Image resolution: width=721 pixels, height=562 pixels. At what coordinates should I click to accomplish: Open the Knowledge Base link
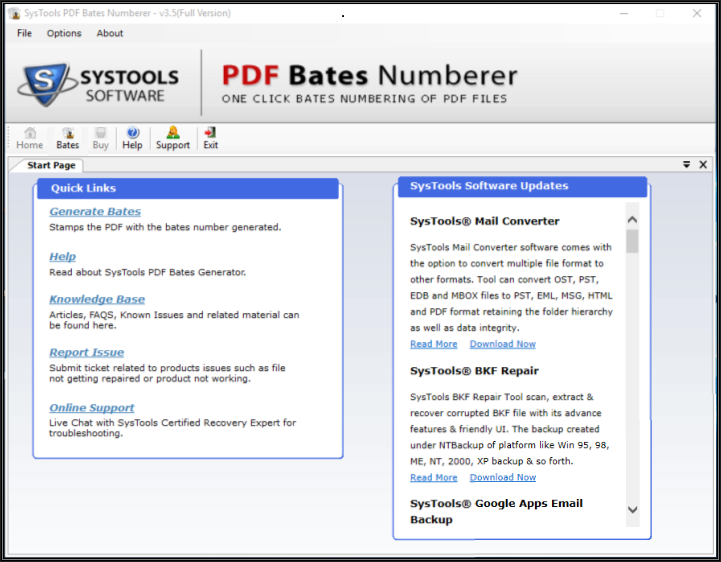97,299
